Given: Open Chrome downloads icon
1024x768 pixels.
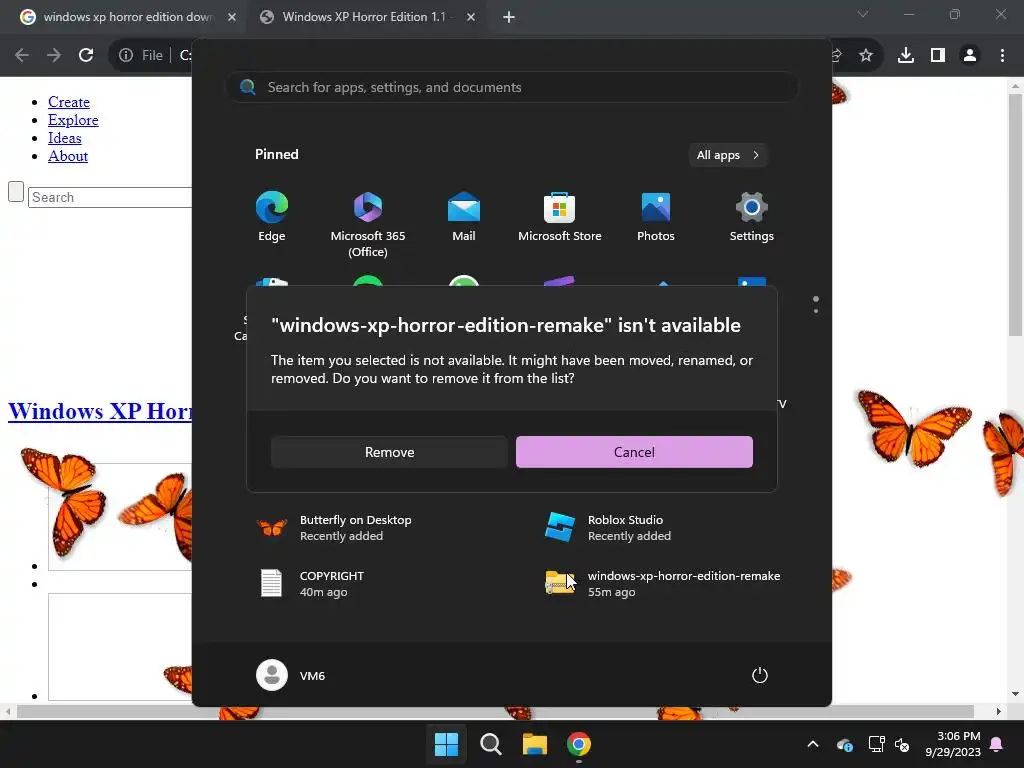Looking at the screenshot, I should coord(906,55).
